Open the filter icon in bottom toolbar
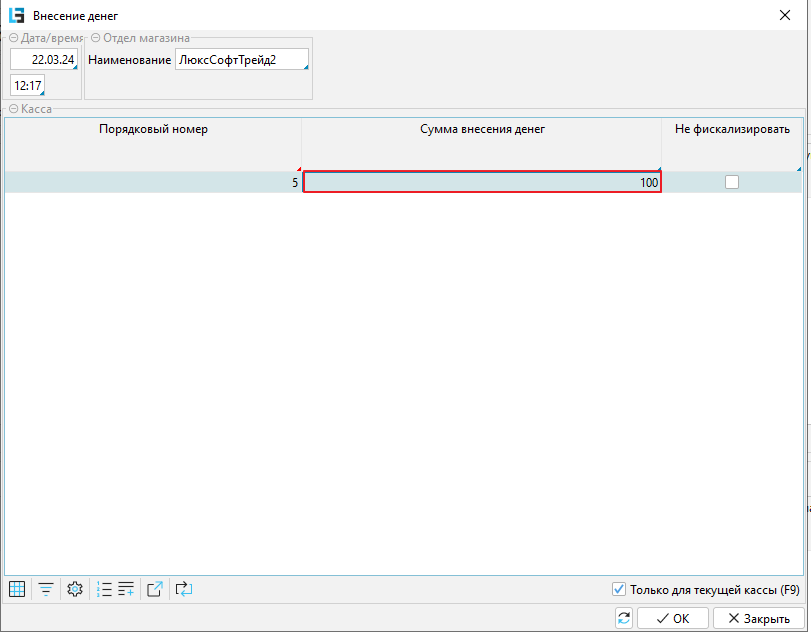The height and width of the screenshot is (634, 811). point(45,589)
